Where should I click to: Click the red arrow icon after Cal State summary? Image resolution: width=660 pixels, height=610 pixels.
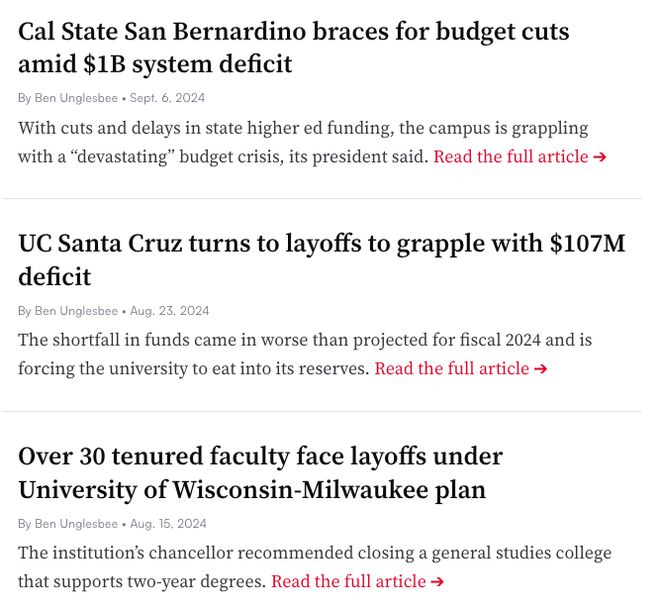(600, 157)
